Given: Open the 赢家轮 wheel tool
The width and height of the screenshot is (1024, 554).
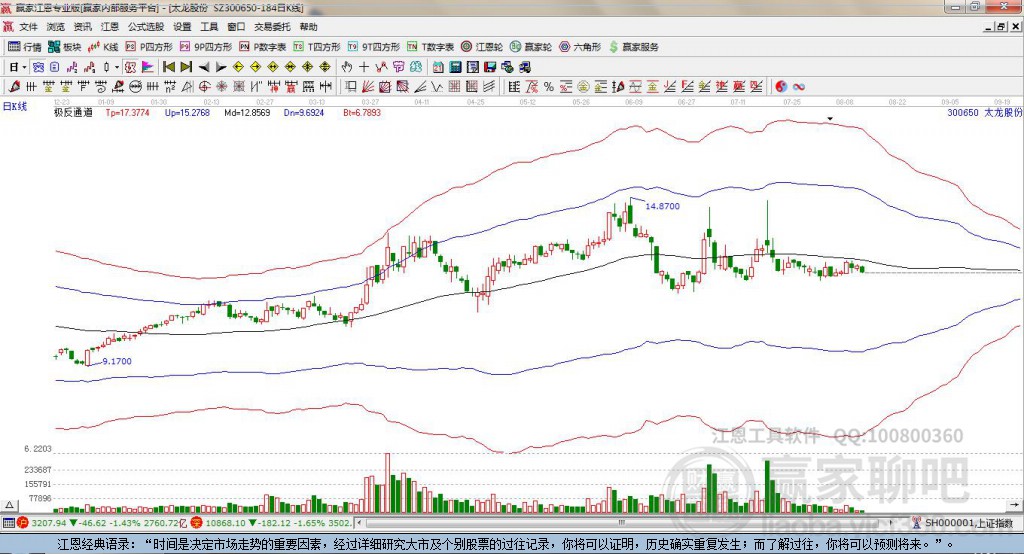Looking at the screenshot, I should pyautogui.click(x=531, y=47).
